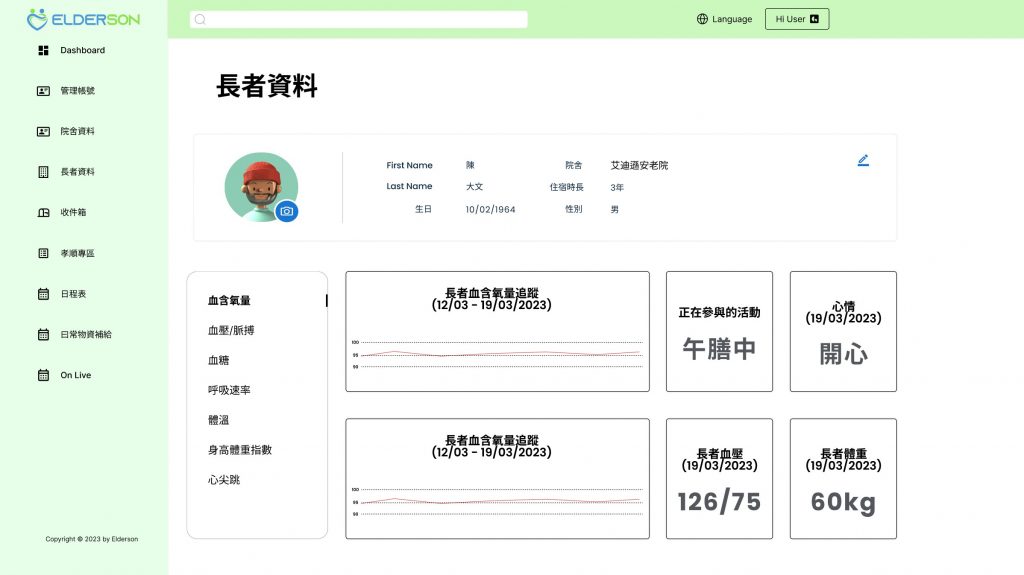Viewport: 1024px width, 575px height.
Task: Open the 長者血壓 126/75 card
Action: point(719,479)
